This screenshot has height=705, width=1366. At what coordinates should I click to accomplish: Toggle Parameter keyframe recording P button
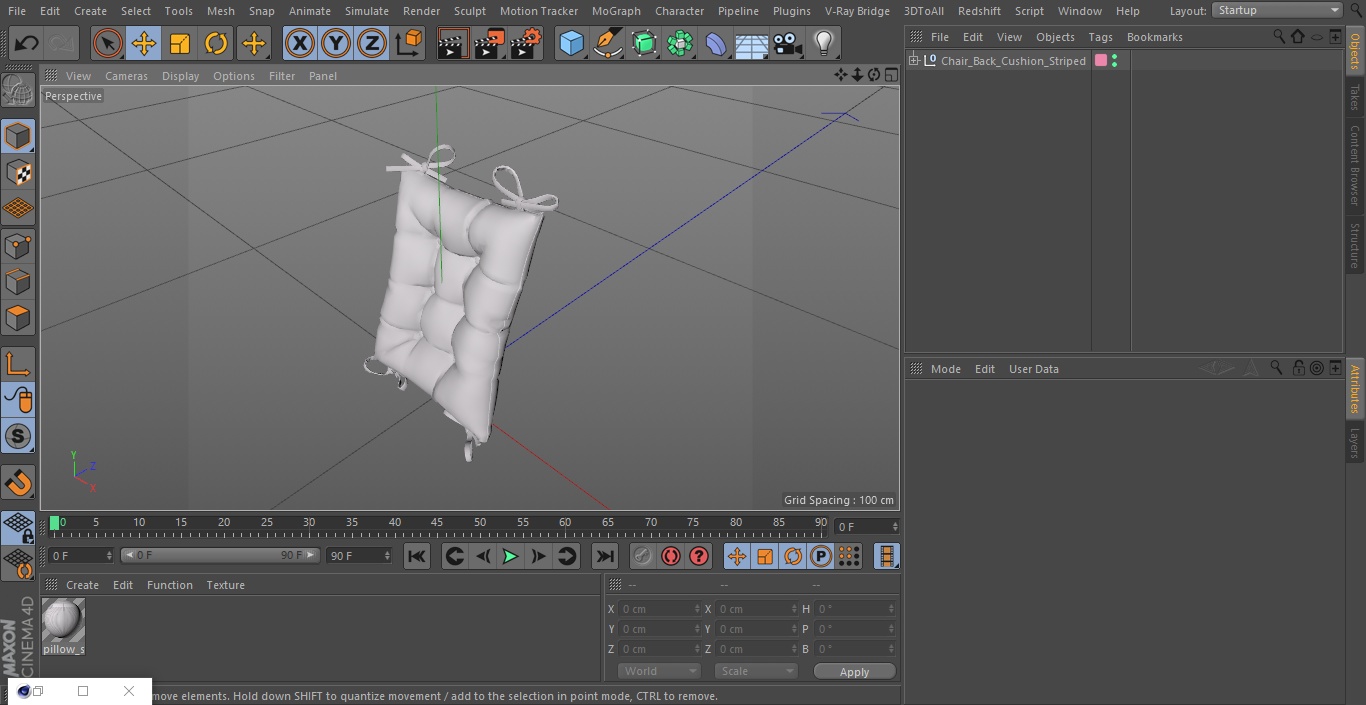(821, 556)
